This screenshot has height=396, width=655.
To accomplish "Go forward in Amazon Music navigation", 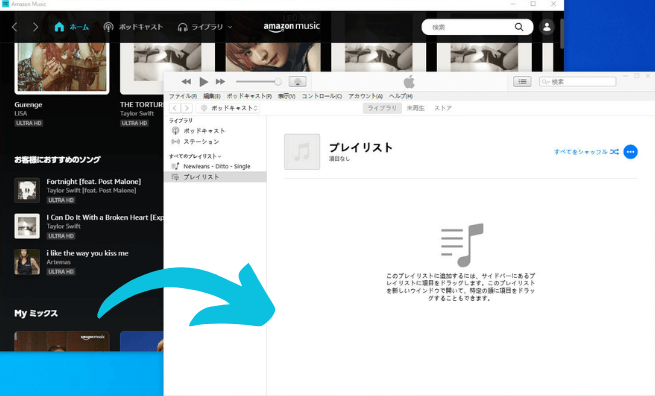I will pyautogui.click(x=36, y=27).
